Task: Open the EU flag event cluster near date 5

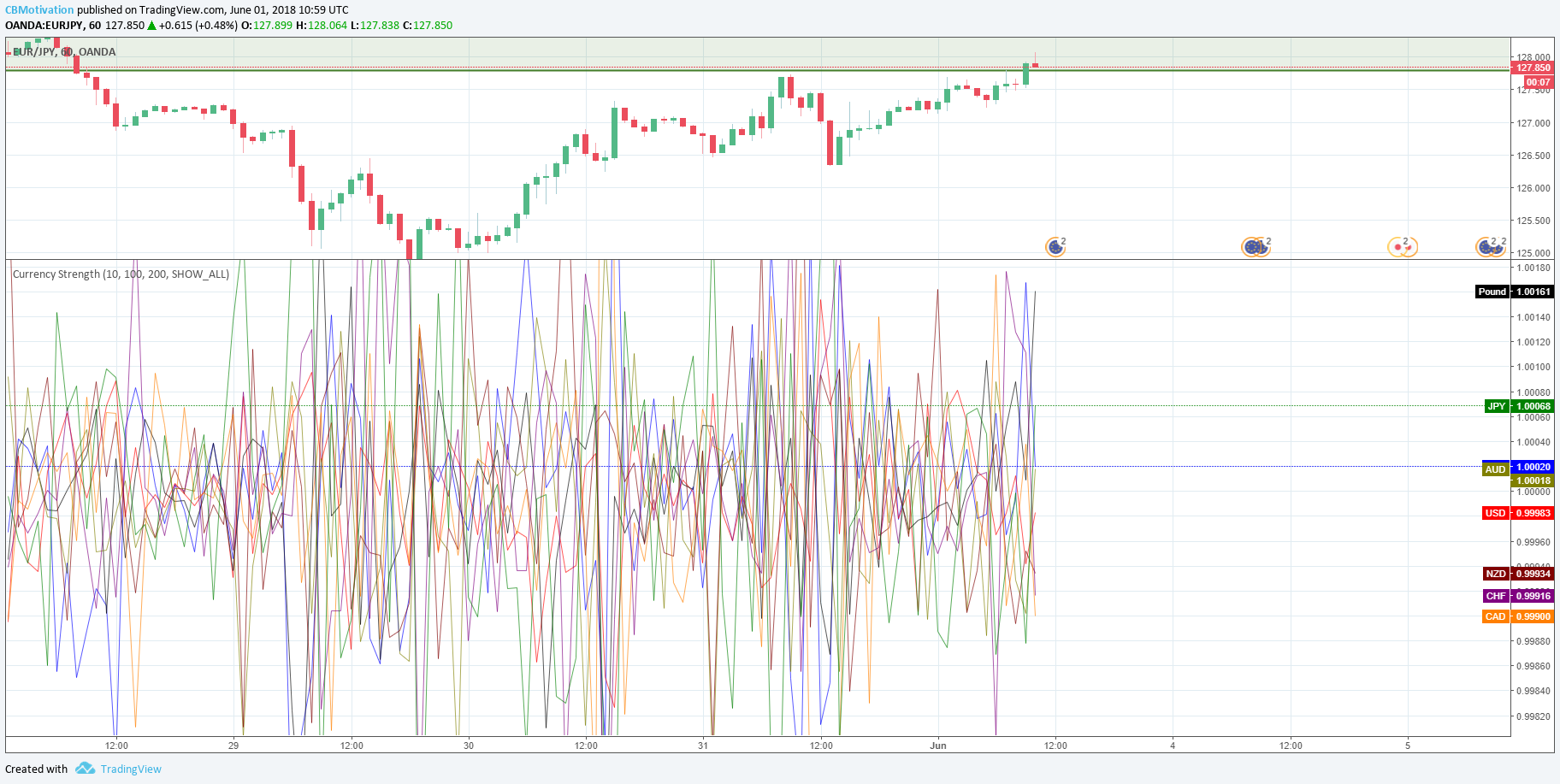Action: point(1490,247)
